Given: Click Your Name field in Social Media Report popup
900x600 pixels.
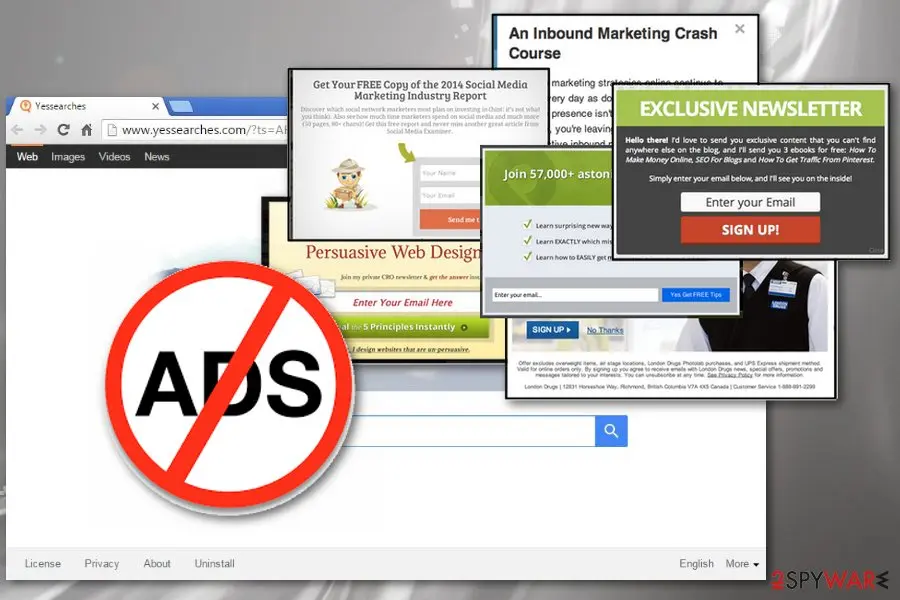Looking at the screenshot, I should click(x=449, y=173).
